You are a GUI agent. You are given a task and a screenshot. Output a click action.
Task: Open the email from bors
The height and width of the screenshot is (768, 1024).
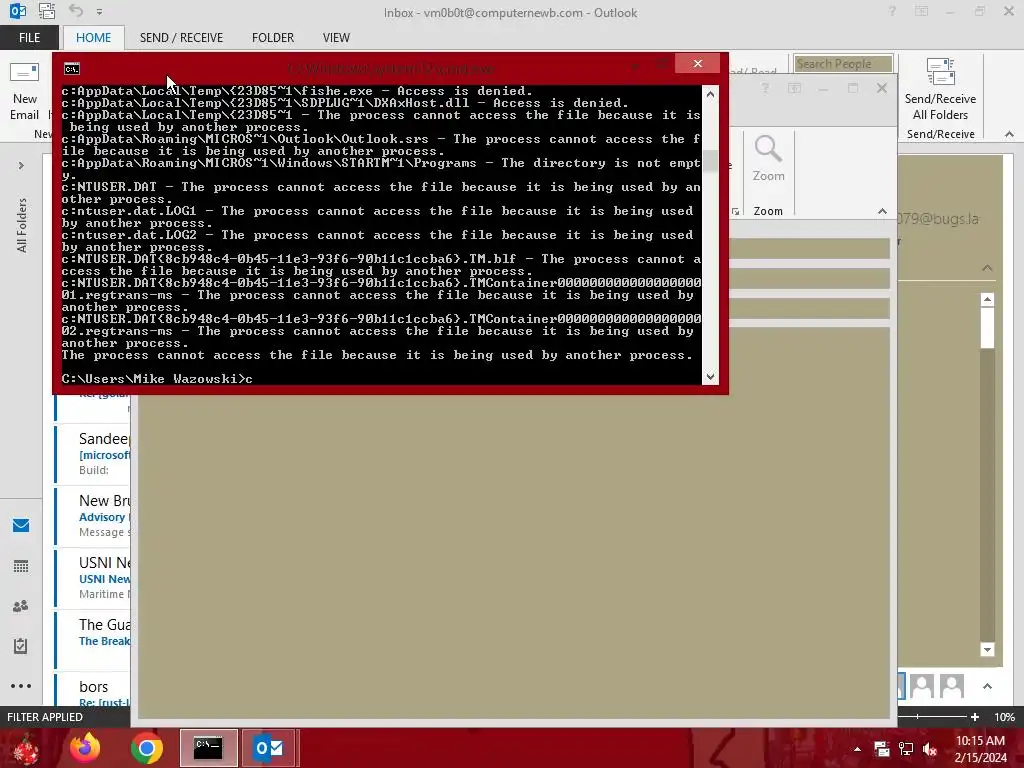pos(93,690)
